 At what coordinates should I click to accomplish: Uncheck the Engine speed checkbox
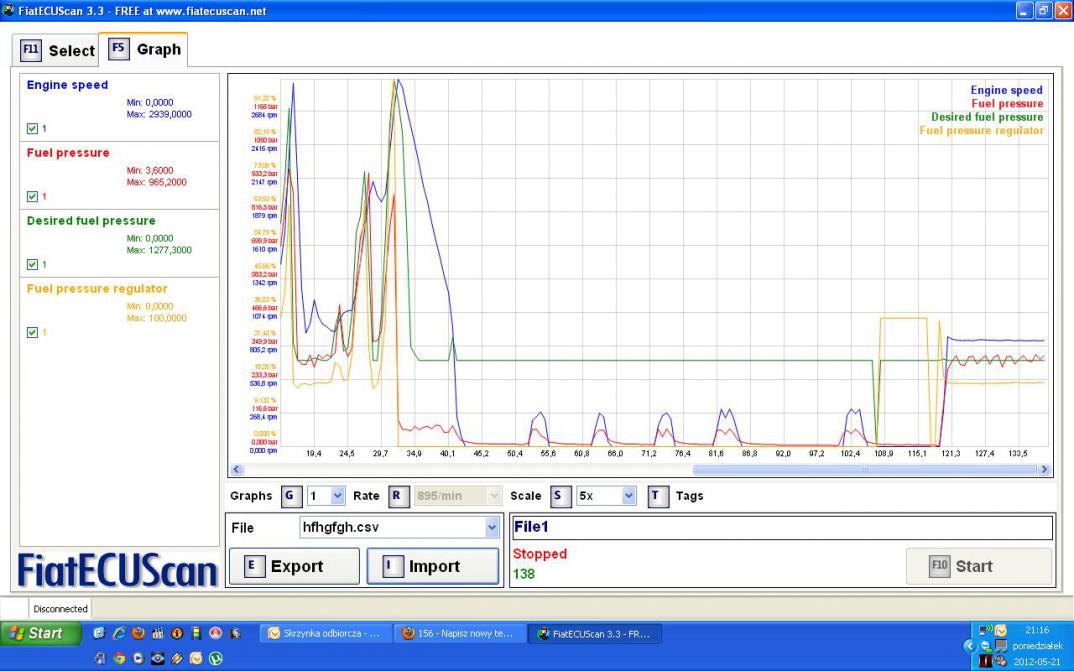coord(33,128)
